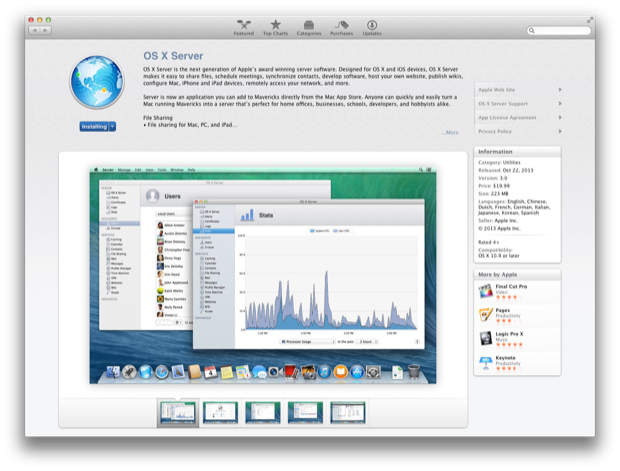This screenshot has width=620, height=471.
Task: Go forward with the right arrow button
Action: click(x=46, y=30)
